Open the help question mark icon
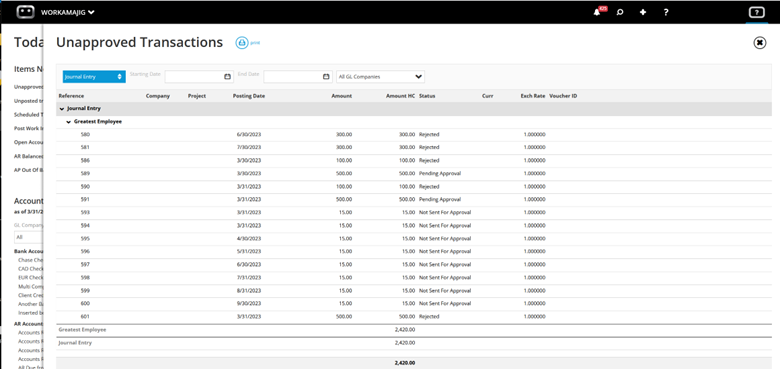Screen dimensions: 780x369 (666, 12)
